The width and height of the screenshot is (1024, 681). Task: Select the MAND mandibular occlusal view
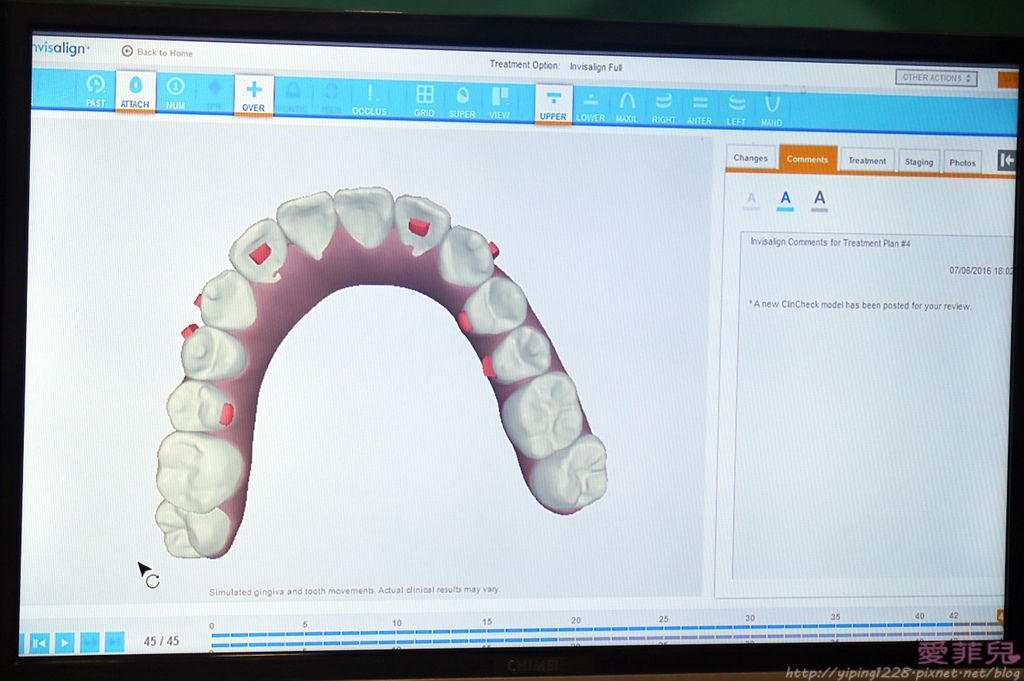771,111
